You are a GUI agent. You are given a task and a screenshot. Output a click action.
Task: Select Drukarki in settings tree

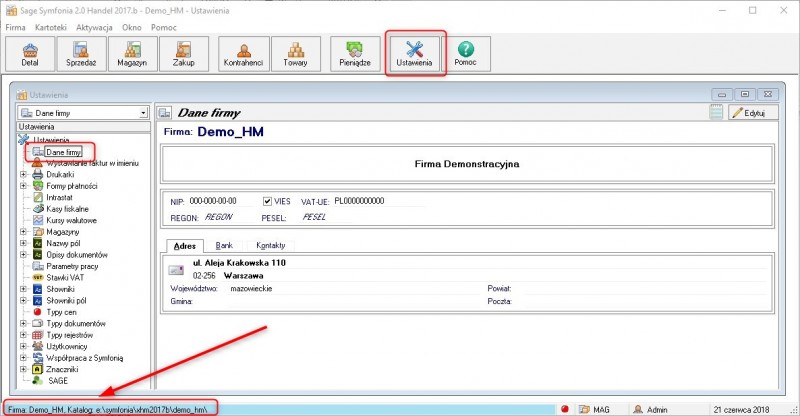click(x=60, y=175)
